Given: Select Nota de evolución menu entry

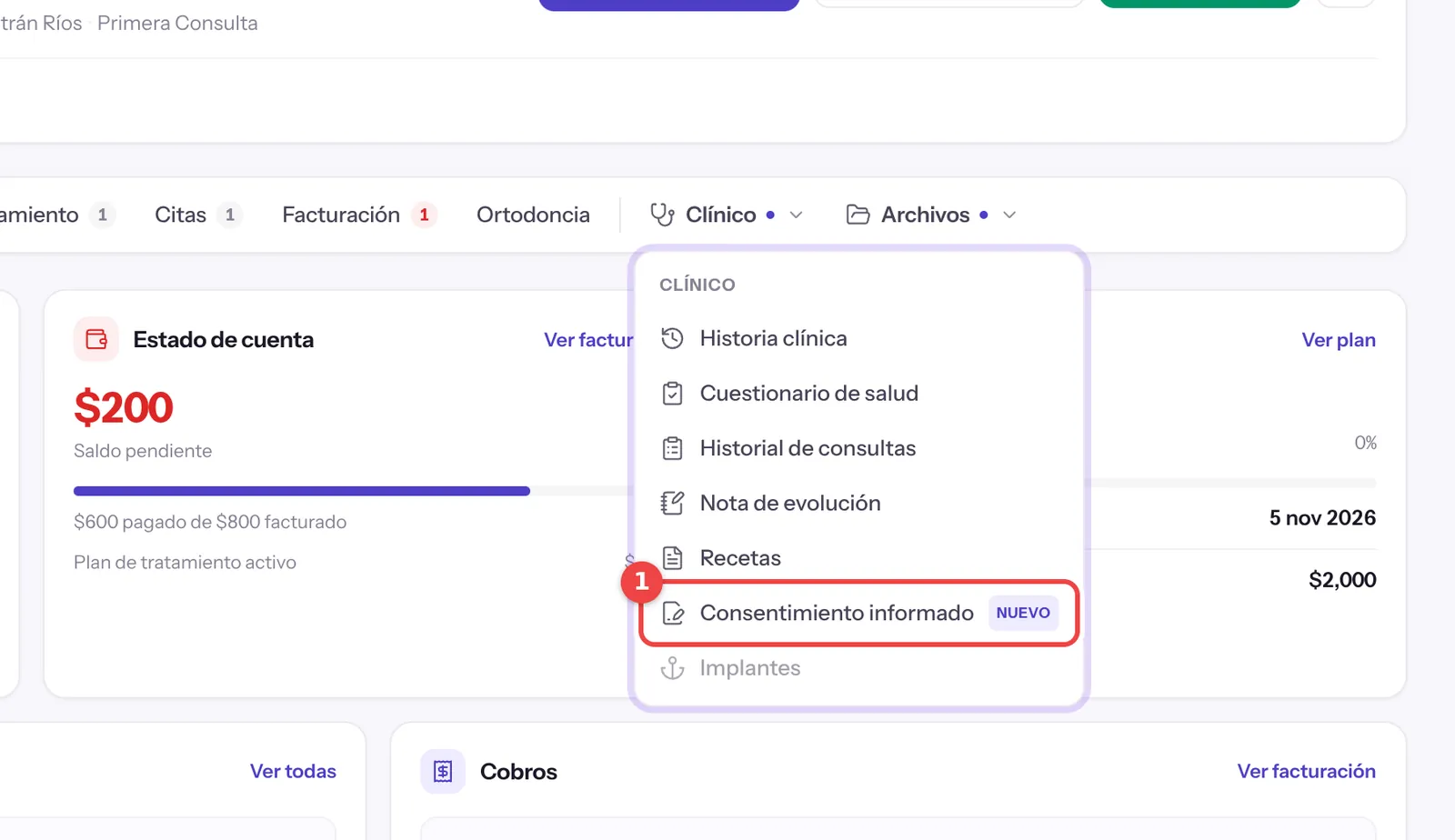Looking at the screenshot, I should pyautogui.click(x=858, y=503).
